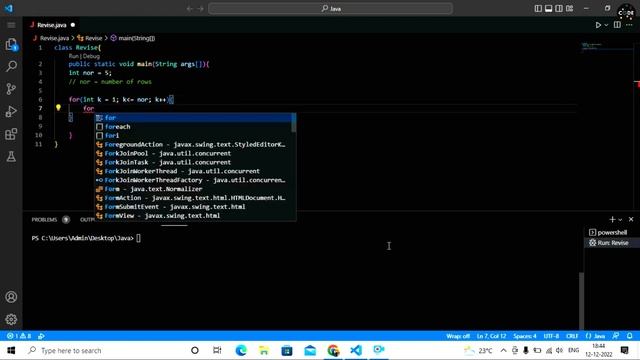Open File Explorer from taskbar
Screen dimensions: 640x360
pyautogui.click(x=264, y=350)
